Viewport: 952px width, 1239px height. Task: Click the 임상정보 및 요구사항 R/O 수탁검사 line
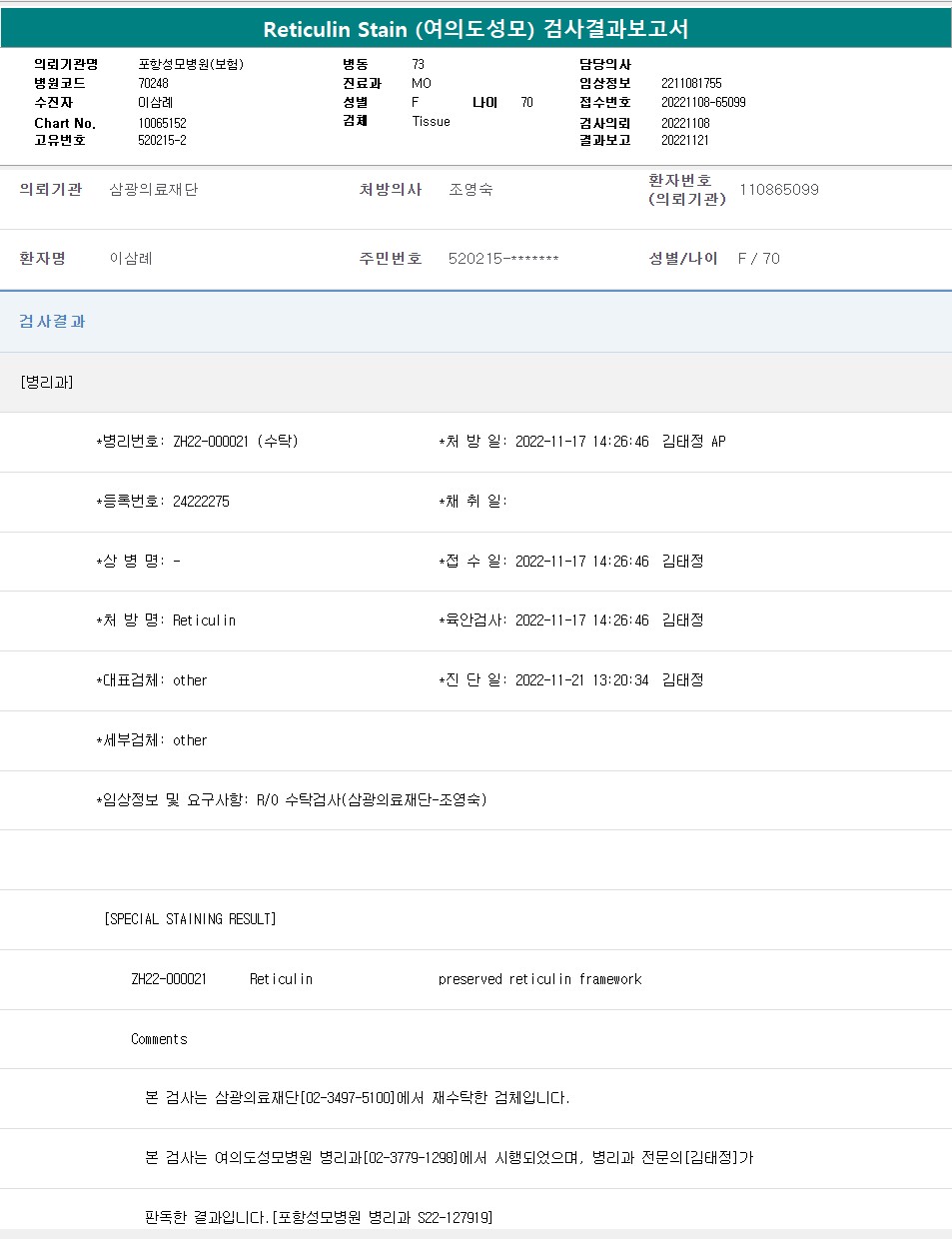click(292, 800)
